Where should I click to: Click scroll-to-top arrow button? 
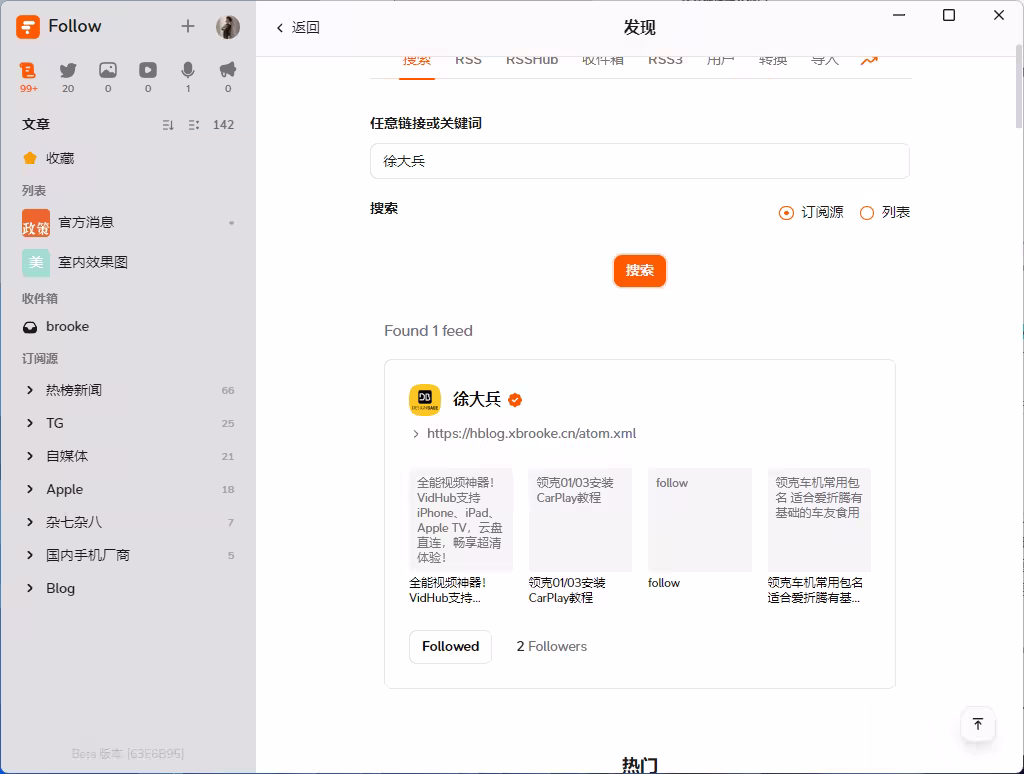[977, 724]
